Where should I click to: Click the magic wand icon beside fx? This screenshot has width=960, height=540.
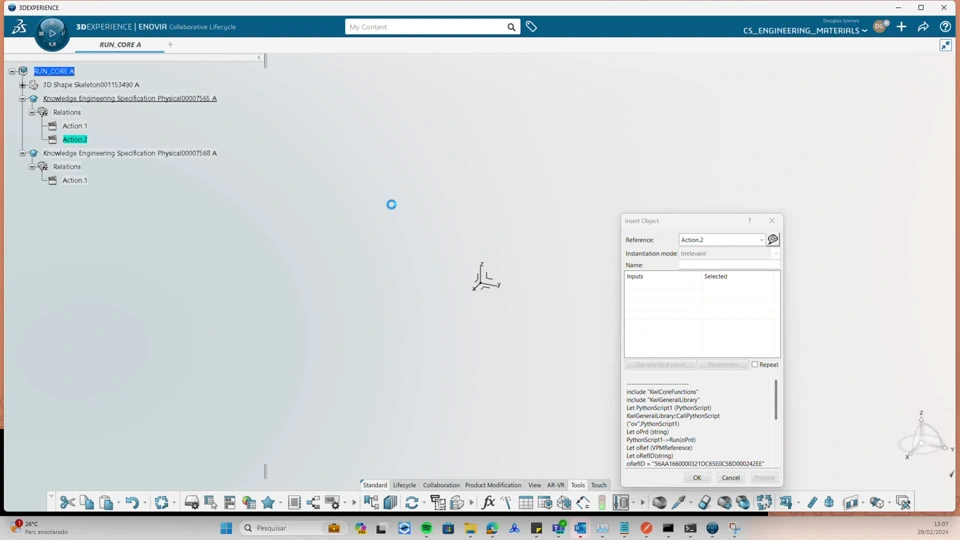[x=506, y=503]
